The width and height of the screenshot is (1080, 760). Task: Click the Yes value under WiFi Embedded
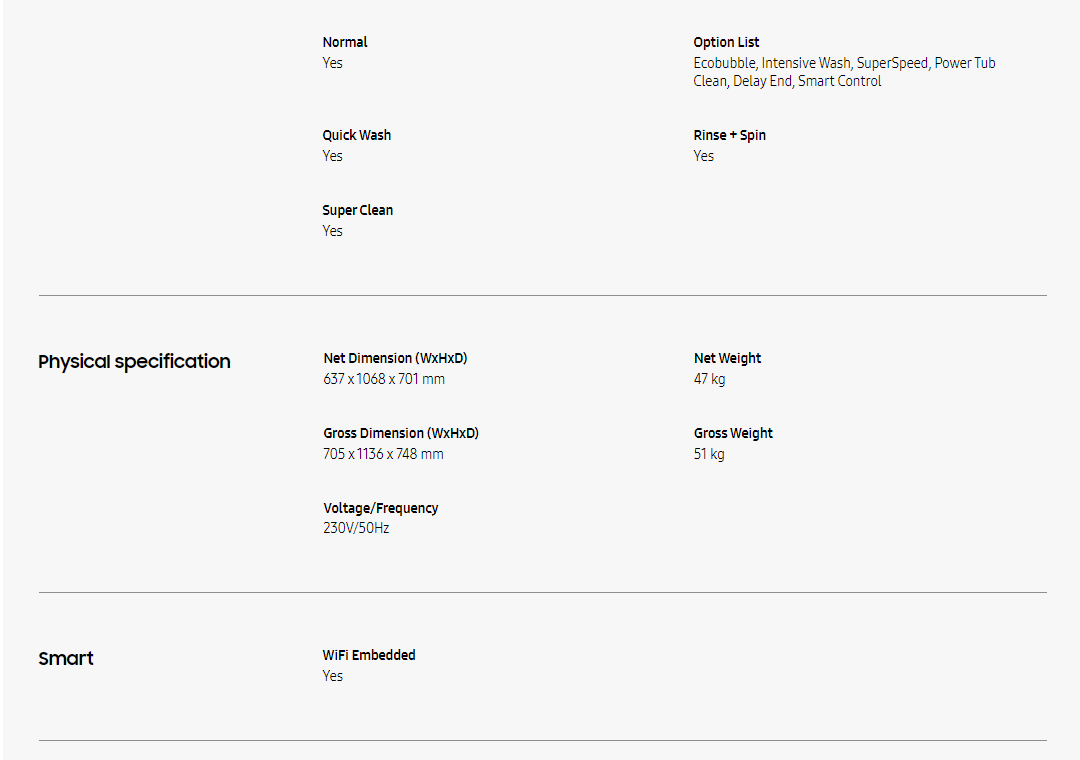[x=333, y=676]
